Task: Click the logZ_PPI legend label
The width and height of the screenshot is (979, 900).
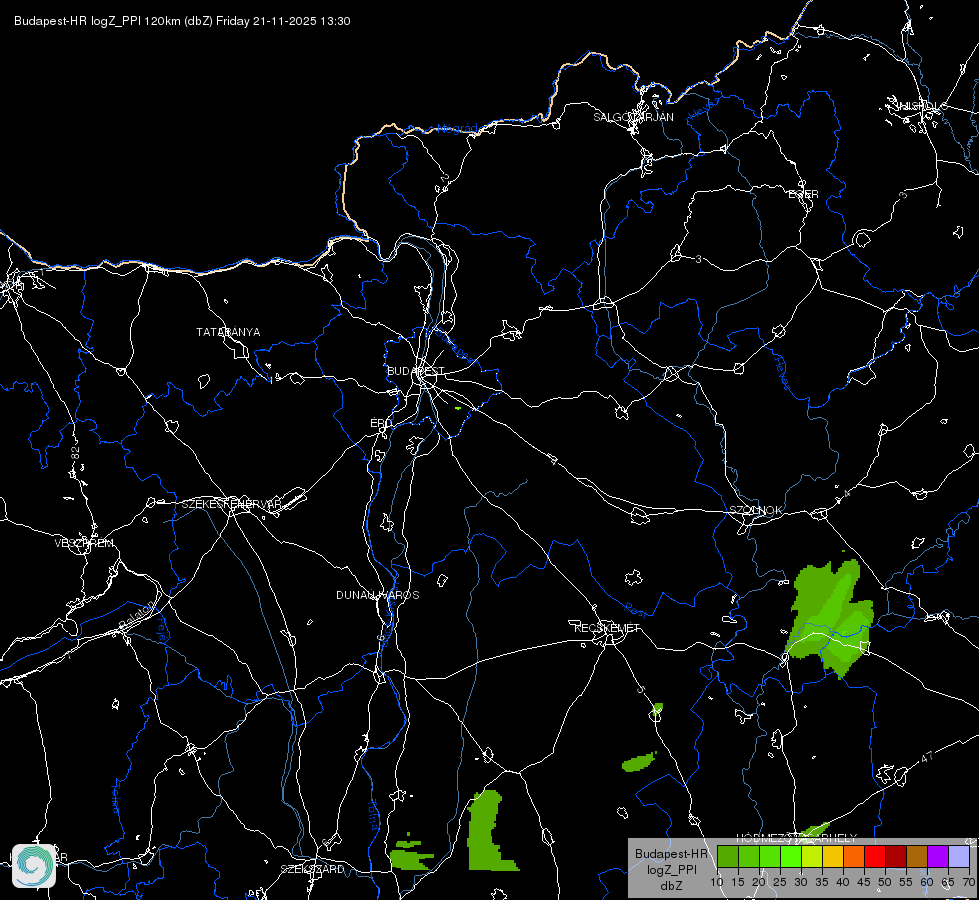Action: pos(671,869)
